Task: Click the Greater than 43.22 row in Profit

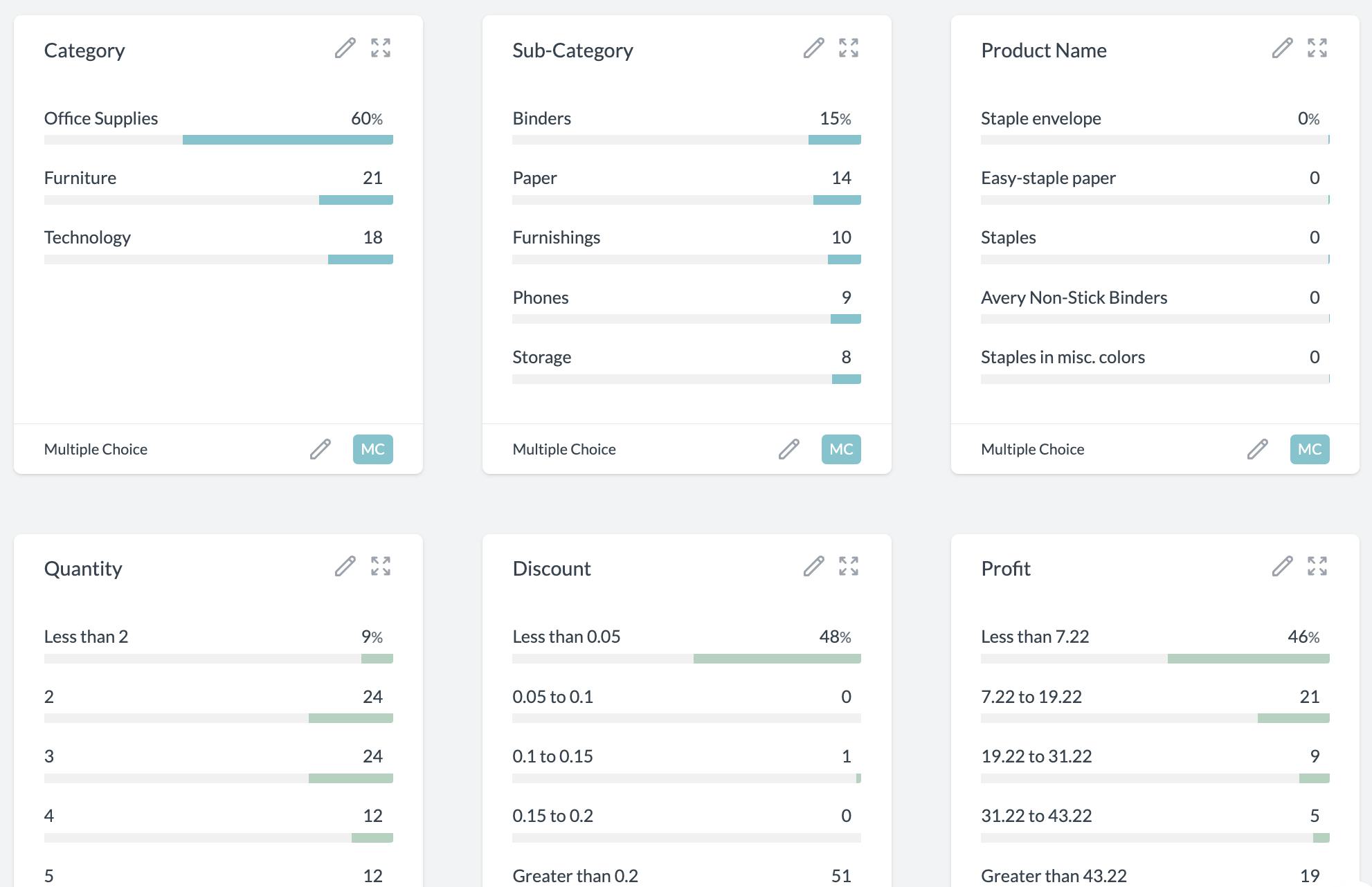Action: (x=1155, y=874)
